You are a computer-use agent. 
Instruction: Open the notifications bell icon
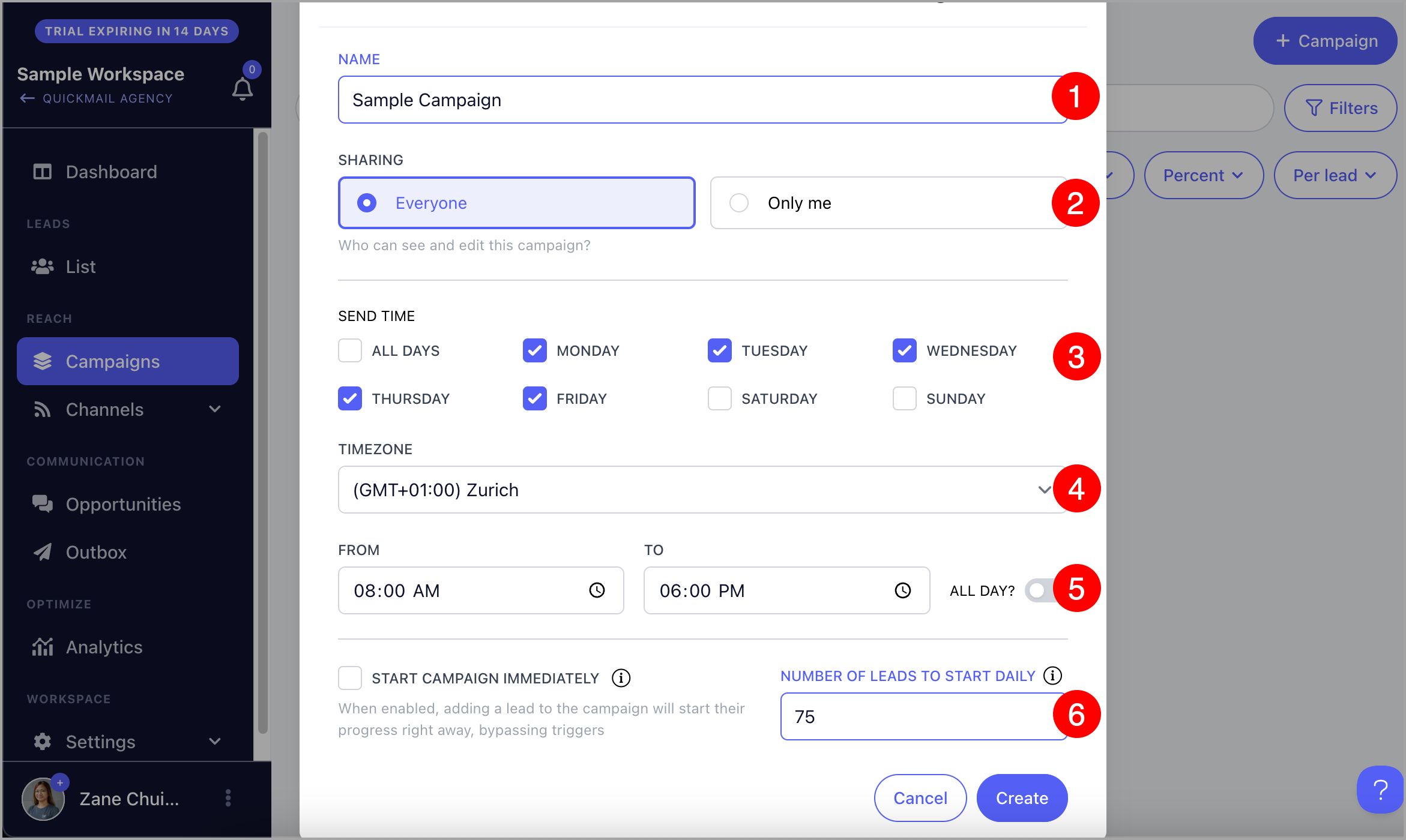[243, 89]
